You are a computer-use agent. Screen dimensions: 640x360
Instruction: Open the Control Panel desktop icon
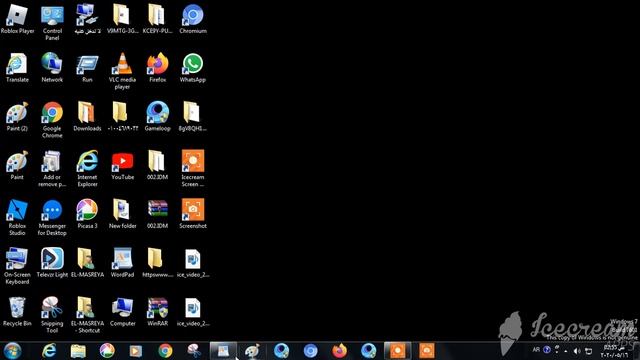point(52,23)
